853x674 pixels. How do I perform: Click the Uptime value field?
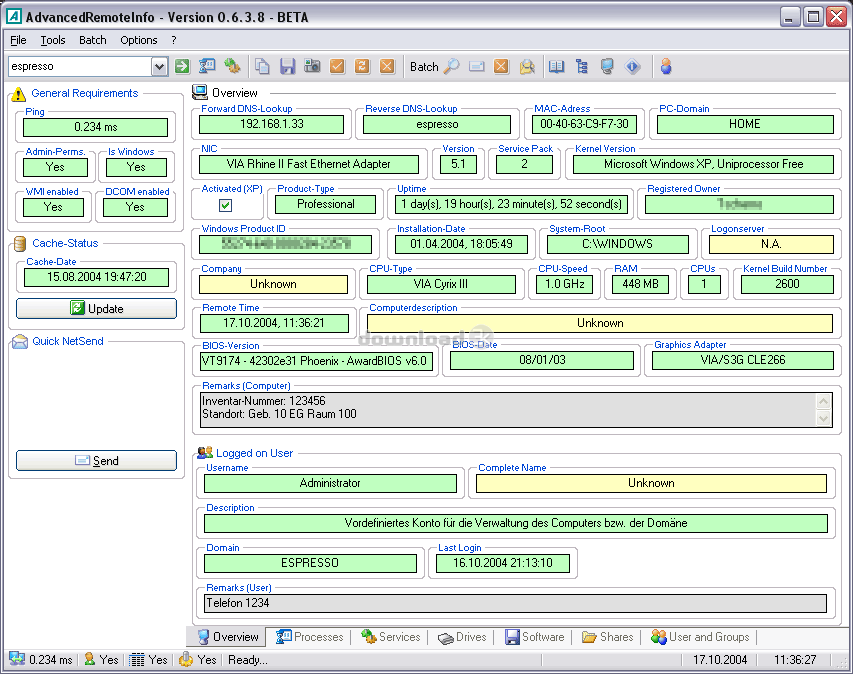coord(511,205)
